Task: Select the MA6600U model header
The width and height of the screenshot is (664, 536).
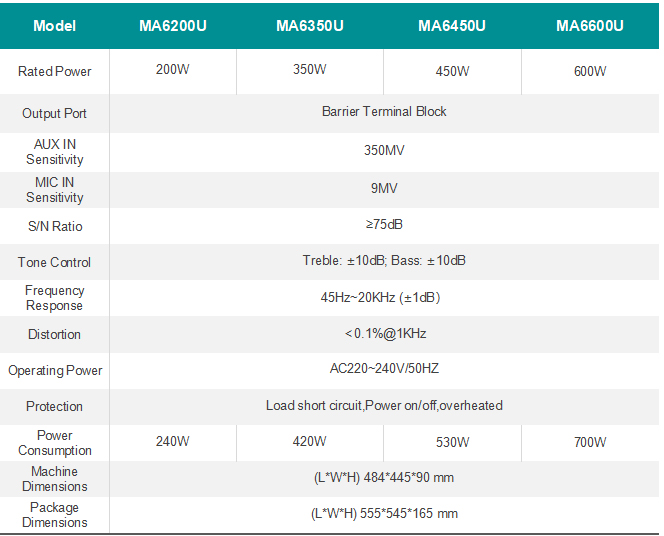Action: coord(589,26)
